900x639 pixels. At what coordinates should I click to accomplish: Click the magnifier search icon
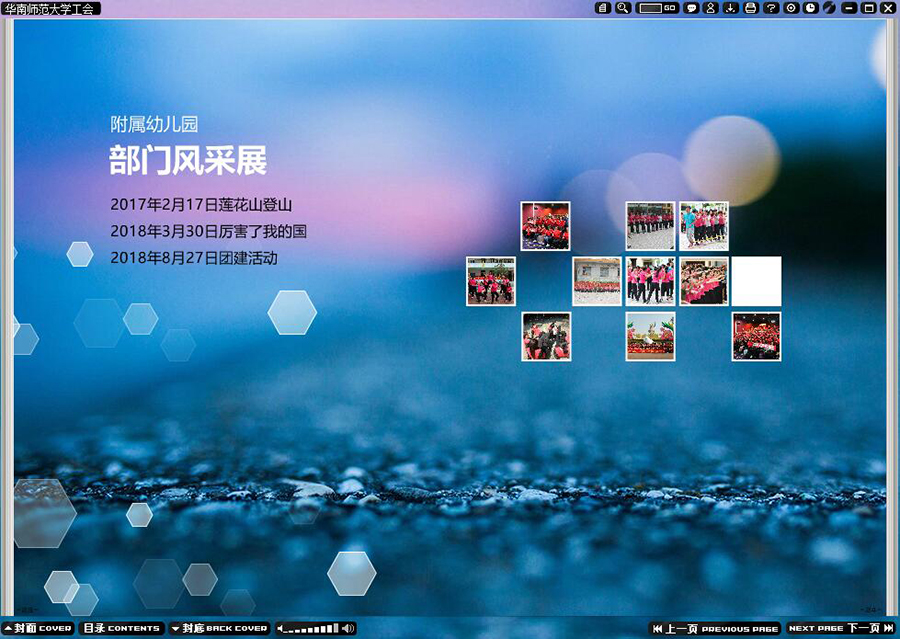pyautogui.click(x=623, y=8)
